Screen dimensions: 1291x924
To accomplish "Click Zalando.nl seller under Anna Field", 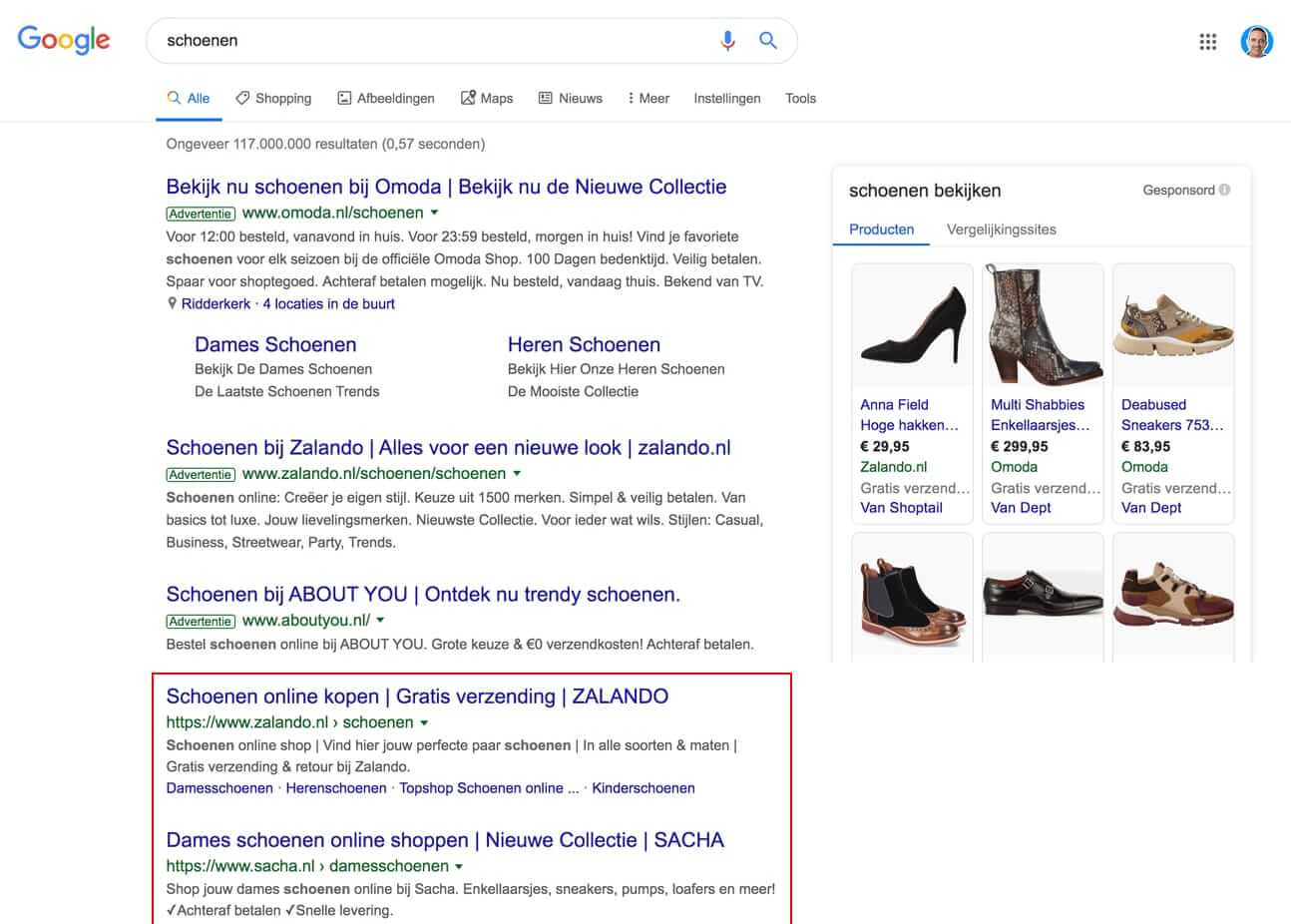I will coord(893,467).
